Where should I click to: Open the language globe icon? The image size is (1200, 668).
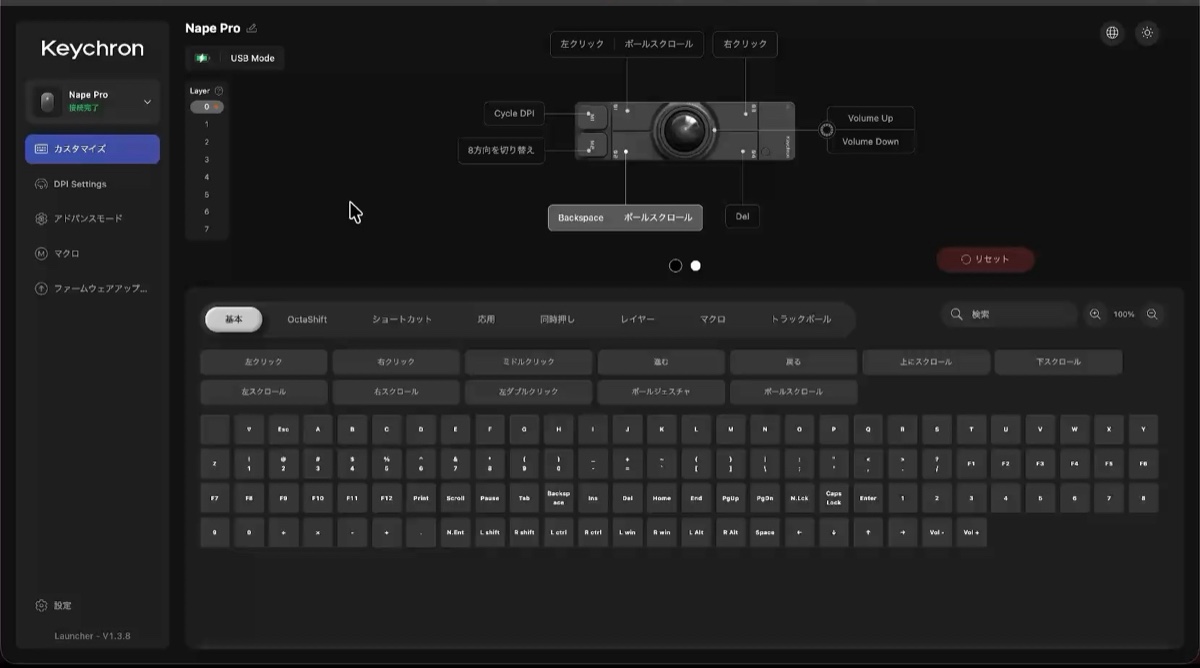pyautogui.click(x=1112, y=33)
